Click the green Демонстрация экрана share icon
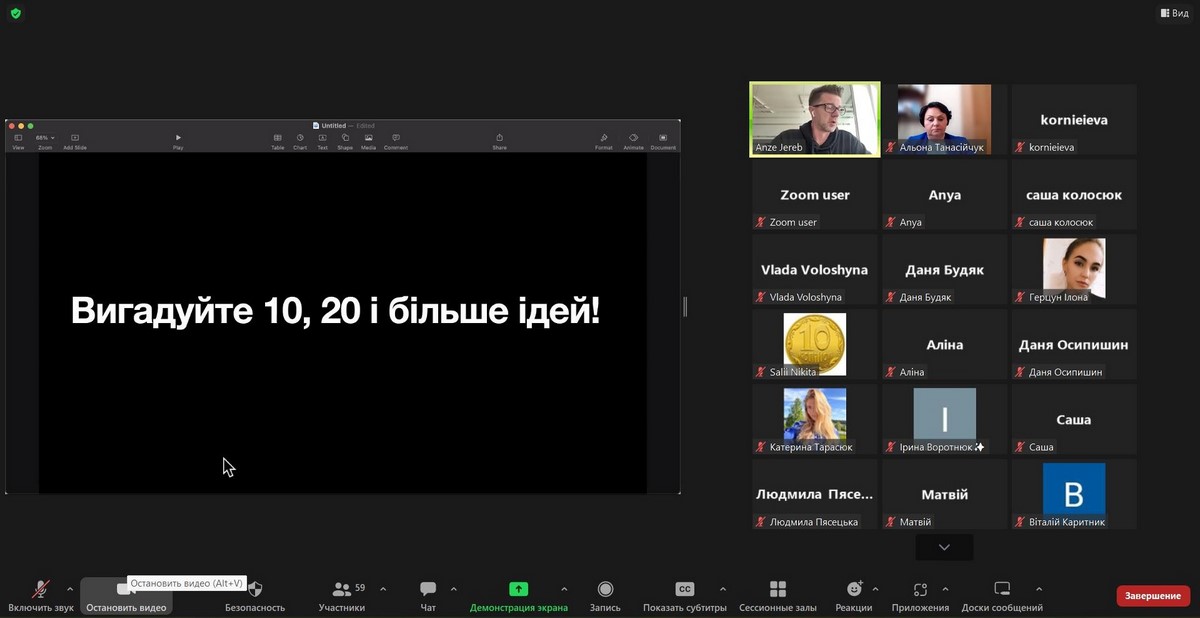Image resolution: width=1200 pixels, height=618 pixels. [x=518, y=589]
